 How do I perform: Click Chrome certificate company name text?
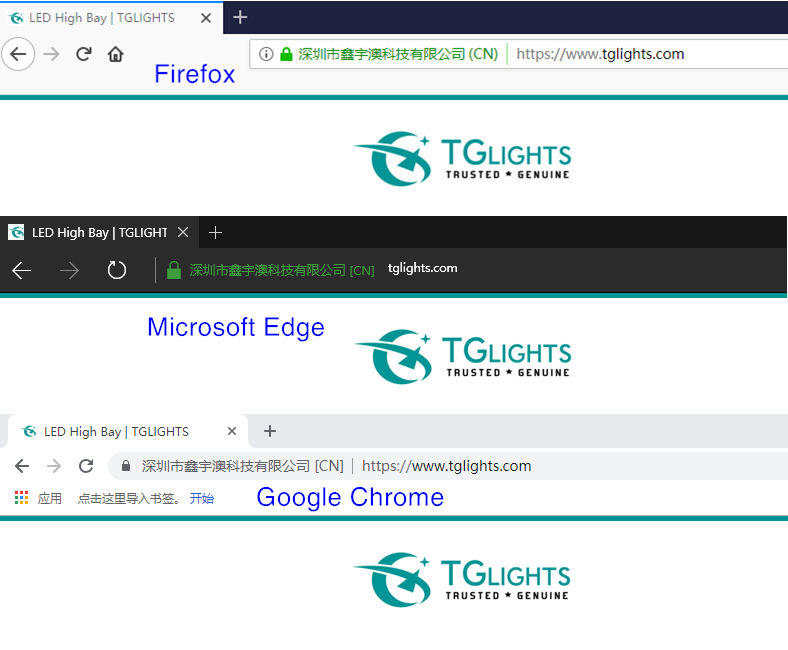point(243,466)
